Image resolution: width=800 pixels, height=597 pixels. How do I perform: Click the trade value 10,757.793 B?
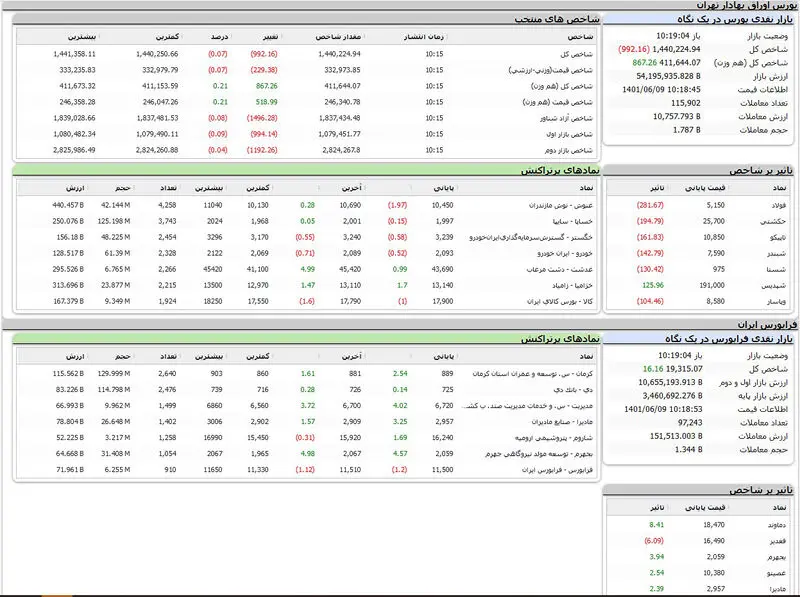(x=677, y=116)
